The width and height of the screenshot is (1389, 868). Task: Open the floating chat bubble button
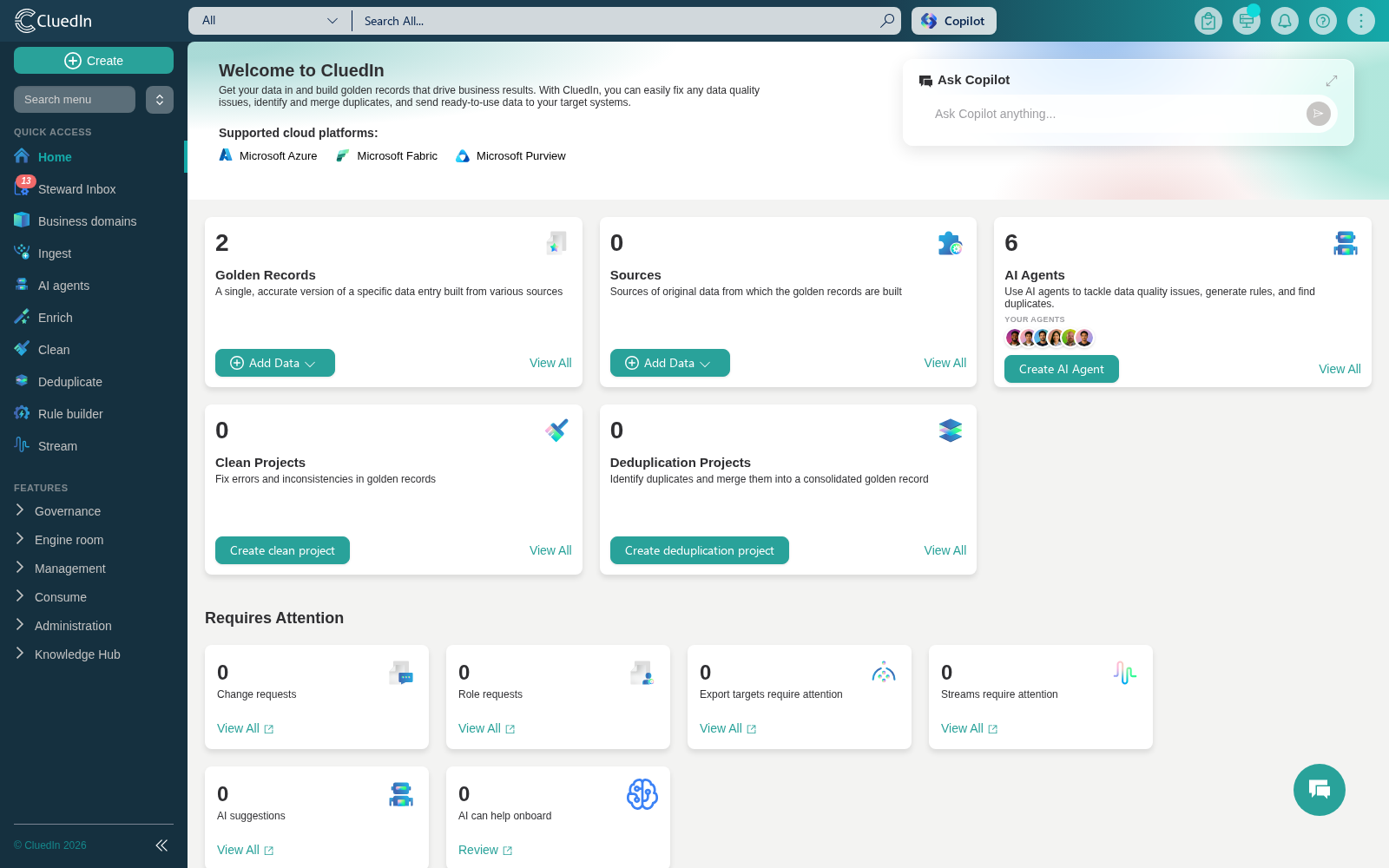coord(1320,790)
